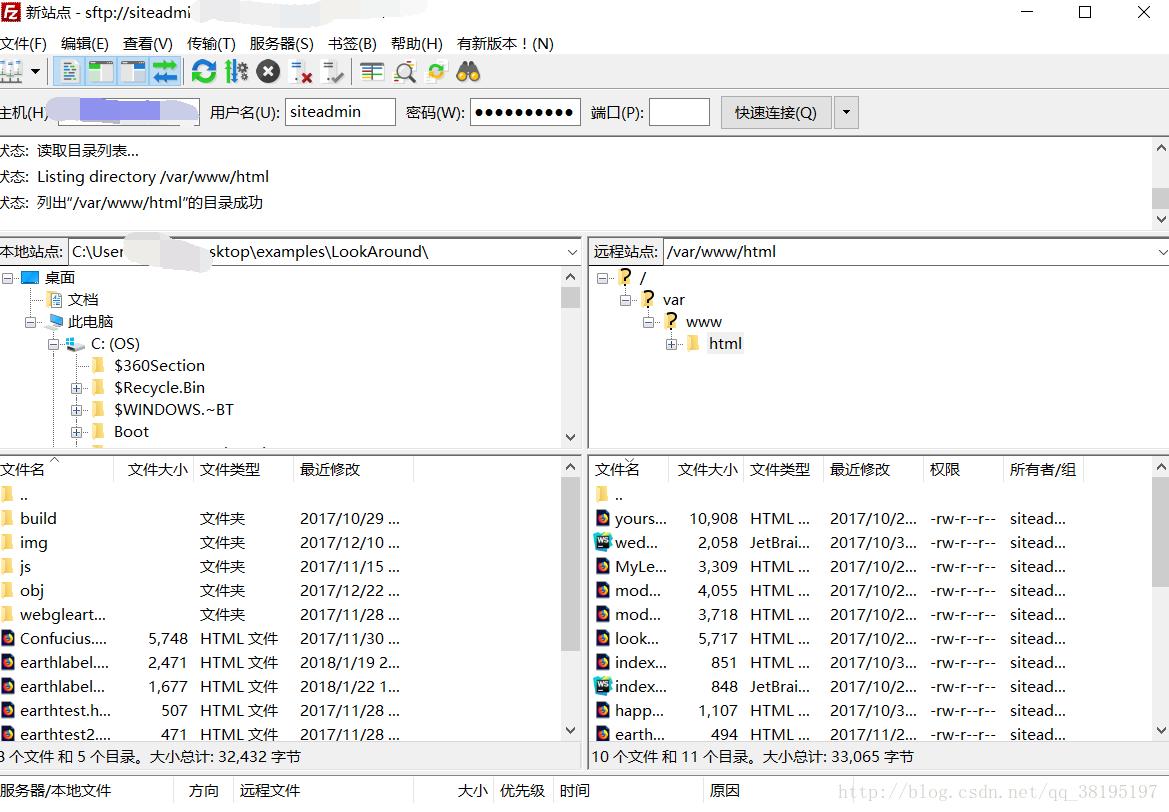
Task: Open the 查看(V) menu
Action: click(148, 44)
